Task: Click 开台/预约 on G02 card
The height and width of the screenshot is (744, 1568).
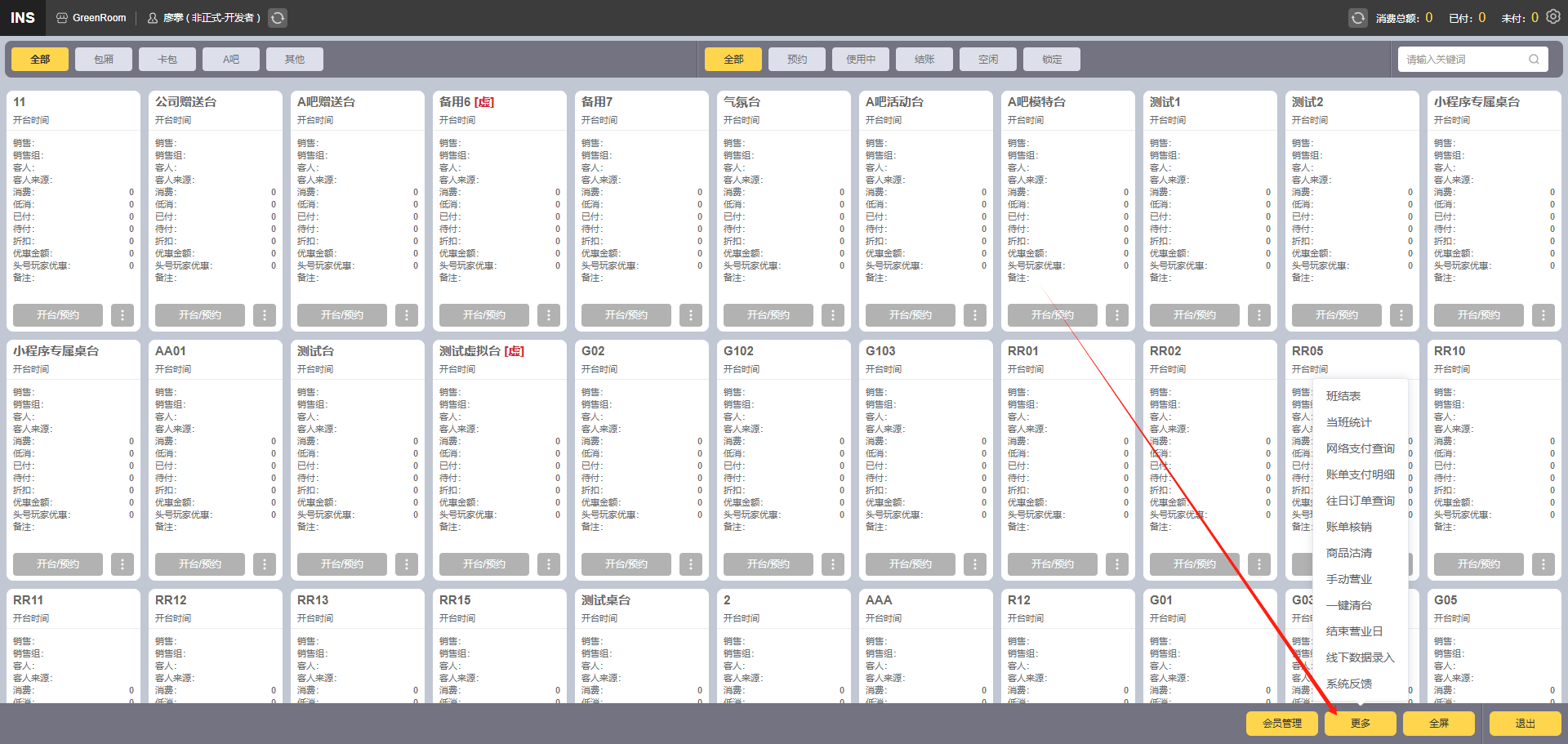Action: [626, 564]
